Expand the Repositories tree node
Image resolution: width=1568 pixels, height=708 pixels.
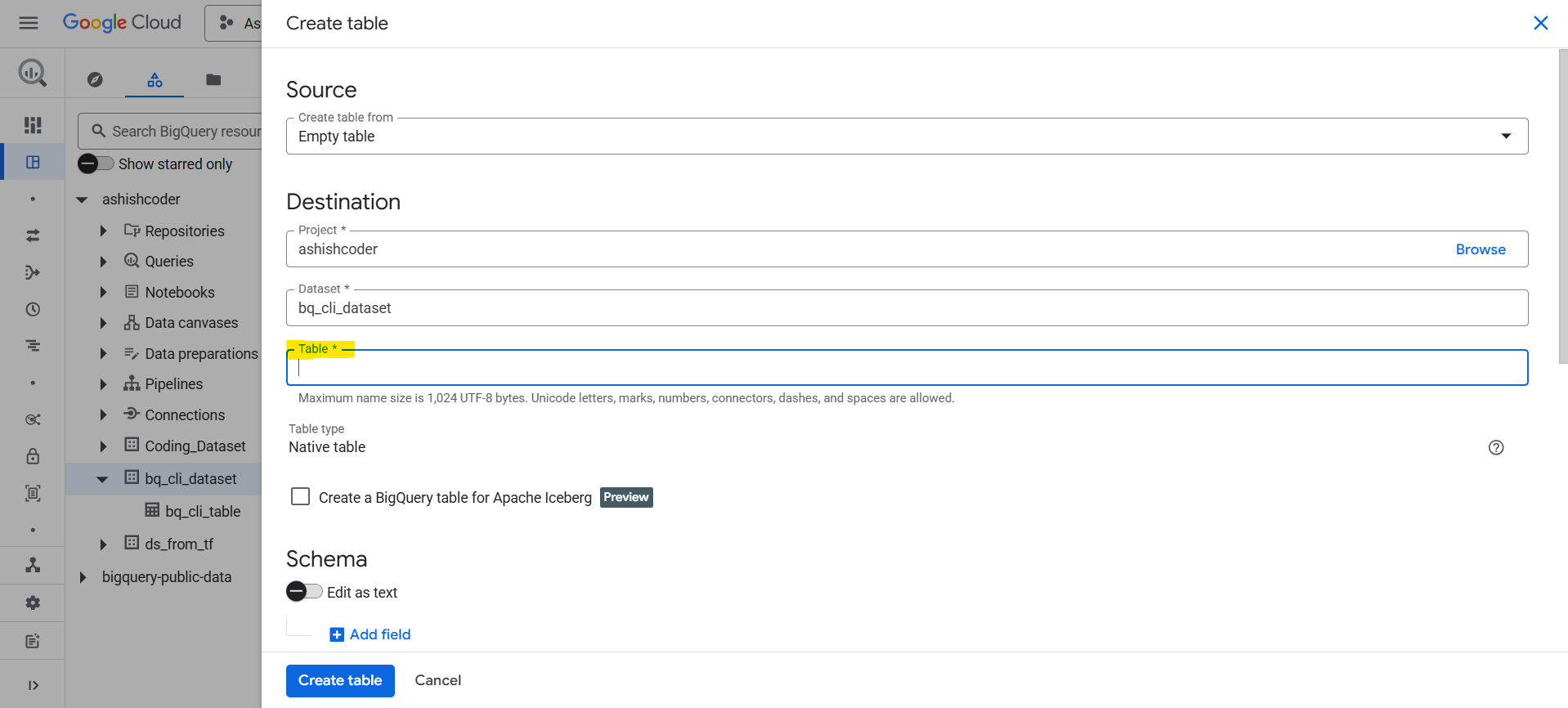(x=103, y=231)
